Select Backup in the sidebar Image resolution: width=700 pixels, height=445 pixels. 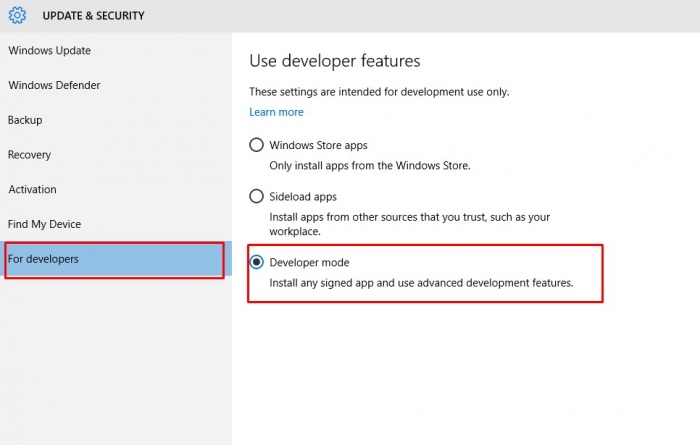[25, 120]
